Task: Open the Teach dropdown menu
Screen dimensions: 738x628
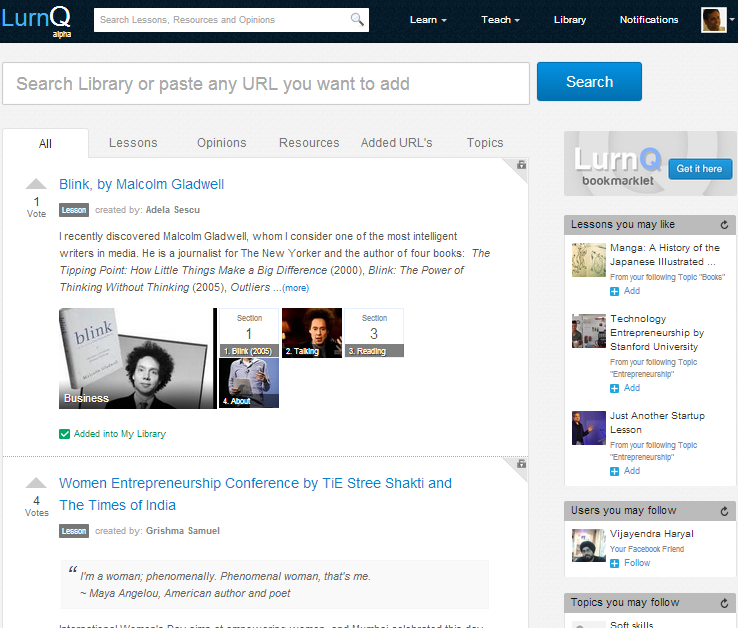Action: click(x=500, y=20)
